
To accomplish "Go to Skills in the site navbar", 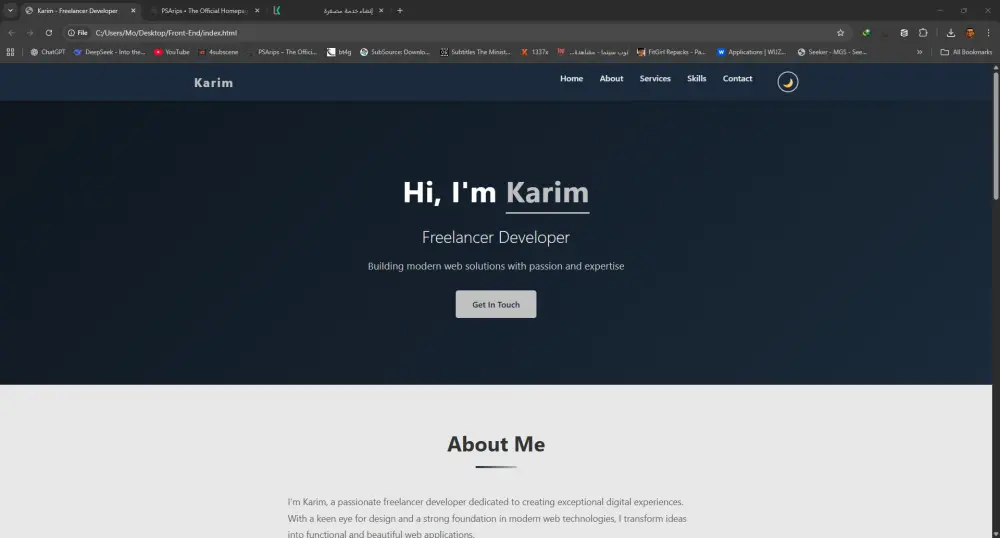I will click(x=696, y=78).
